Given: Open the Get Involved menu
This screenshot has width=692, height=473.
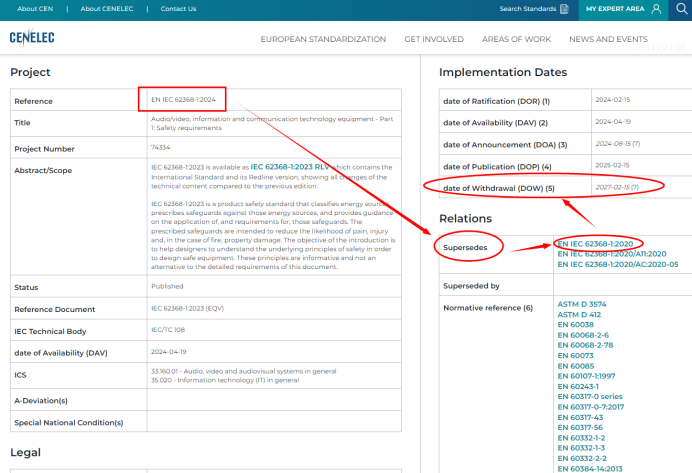Looking at the screenshot, I should coord(434,39).
